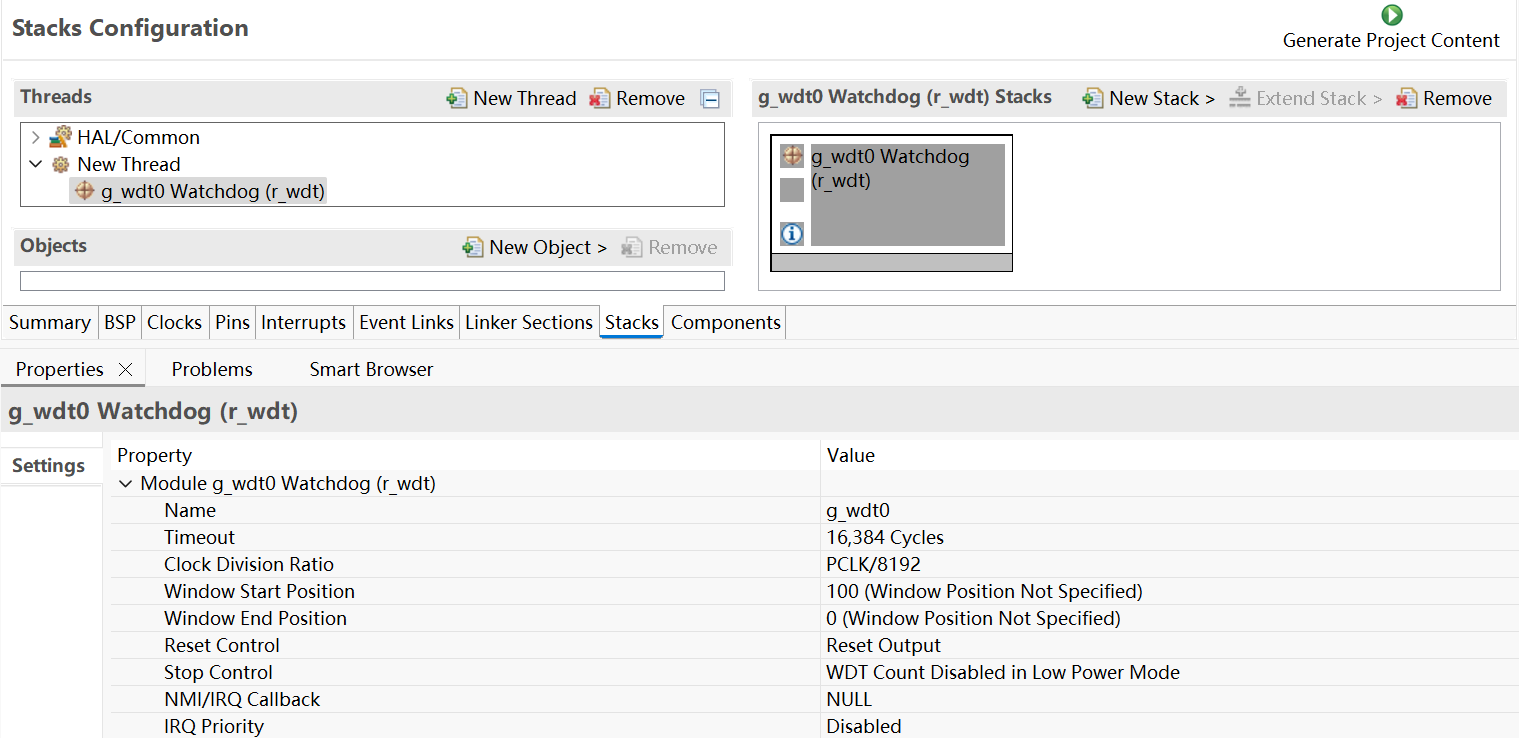Select the Clock Division Ratio property name
Viewport: 1519px width, 738px height.
click(249, 565)
